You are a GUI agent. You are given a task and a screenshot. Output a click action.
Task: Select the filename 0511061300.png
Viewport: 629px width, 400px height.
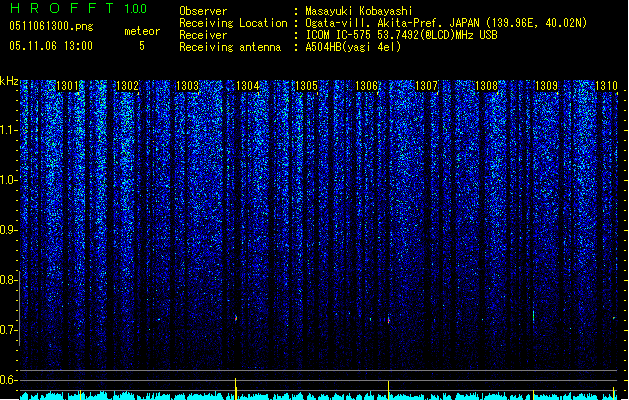[x=51, y=26]
